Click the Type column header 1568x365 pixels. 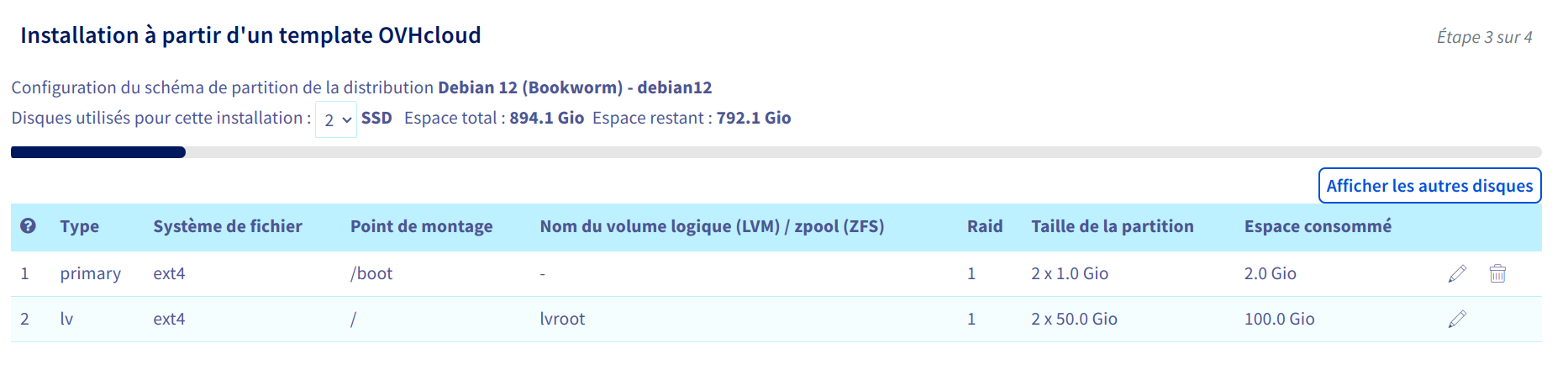(x=80, y=226)
